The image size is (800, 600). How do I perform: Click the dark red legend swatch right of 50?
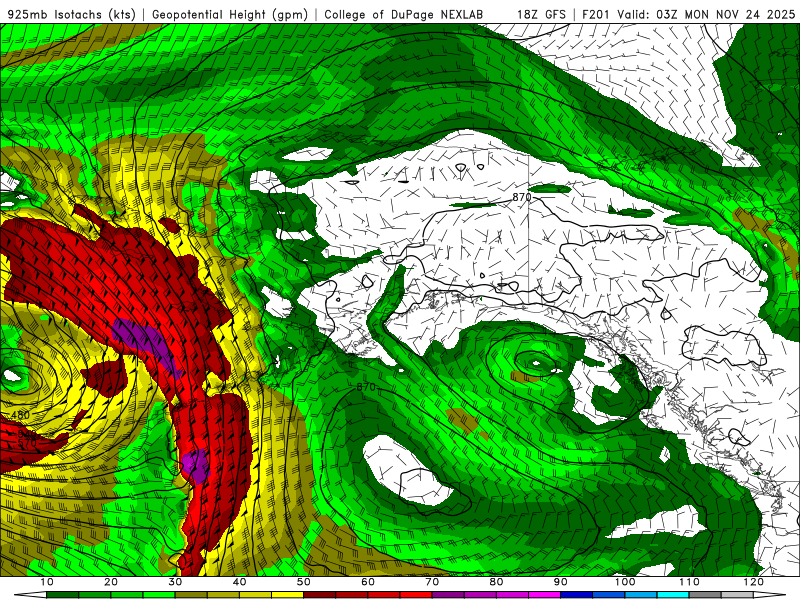coord(319,595)
